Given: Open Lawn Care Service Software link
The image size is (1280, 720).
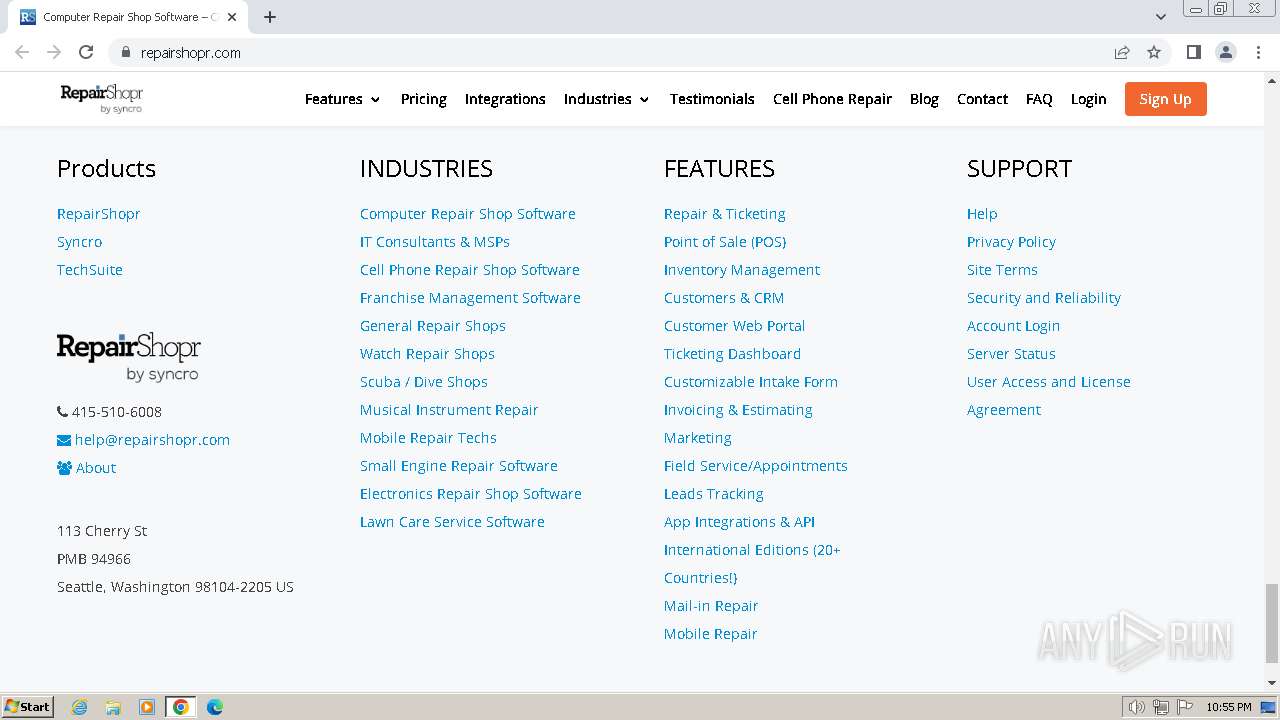Looking at the screenshot, I should click(452, 522).
